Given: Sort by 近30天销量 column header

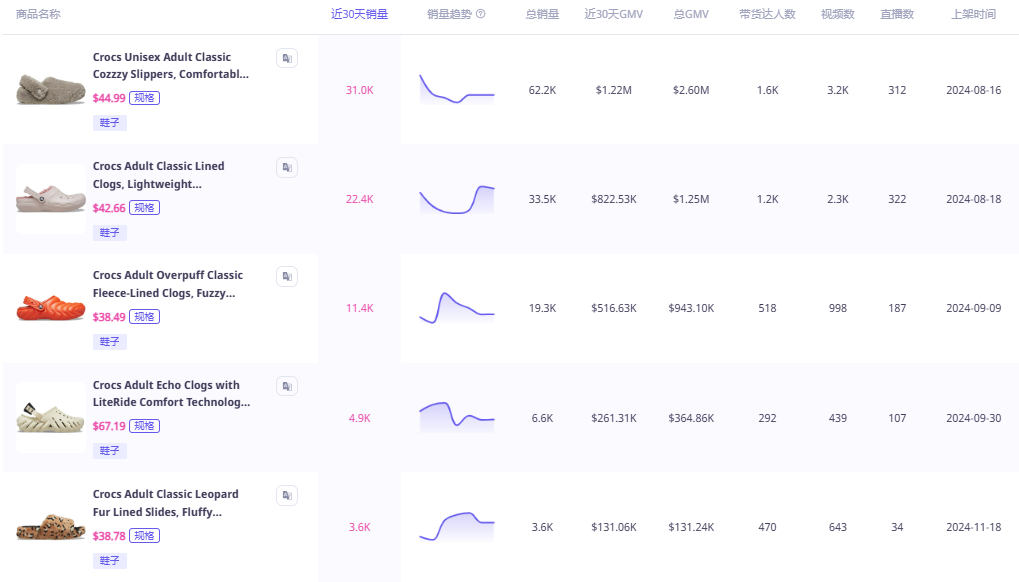Looking at the screenshot, I should (x=359, y=14).
